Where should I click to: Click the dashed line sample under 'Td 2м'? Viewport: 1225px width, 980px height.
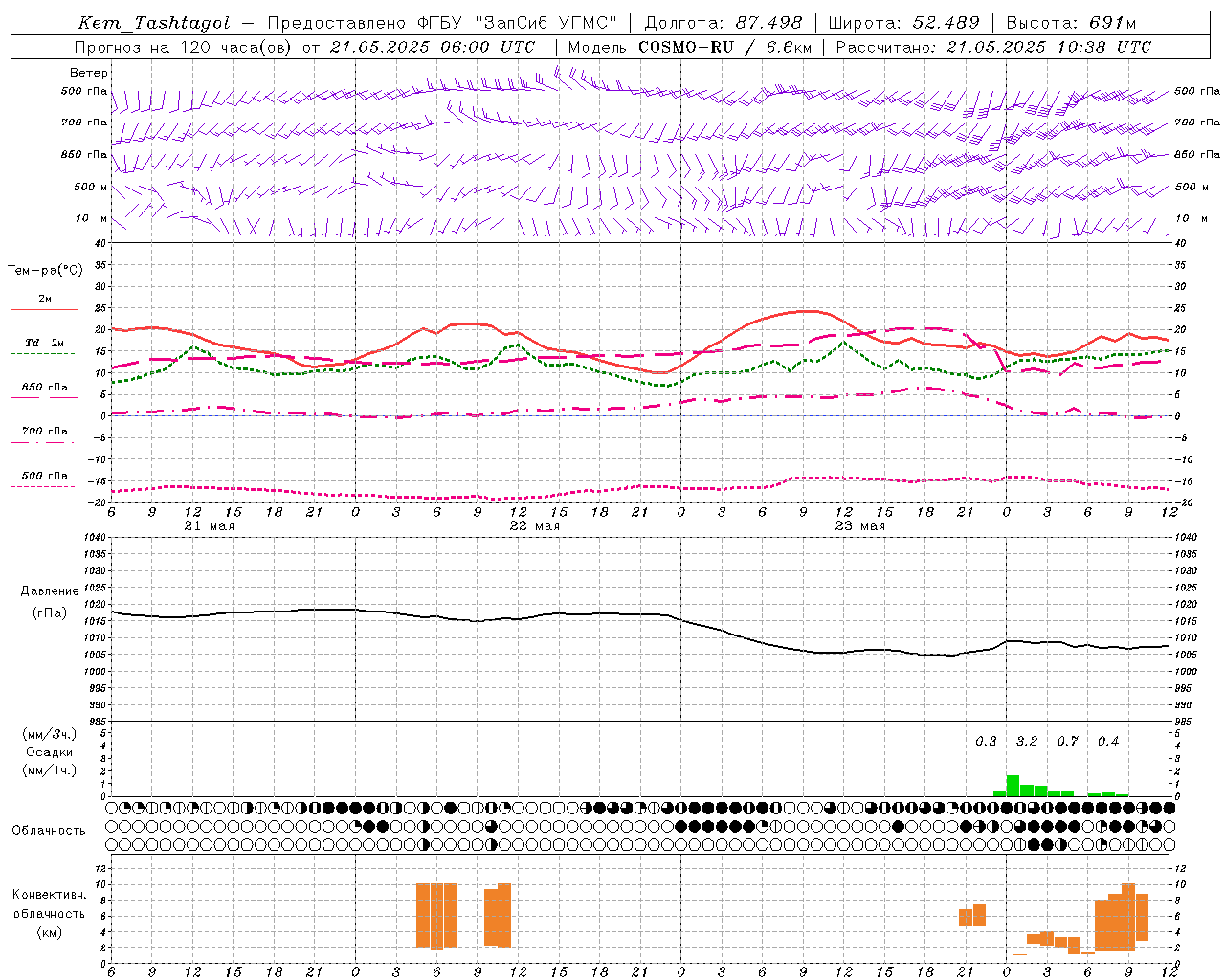[x=43, y=353]
